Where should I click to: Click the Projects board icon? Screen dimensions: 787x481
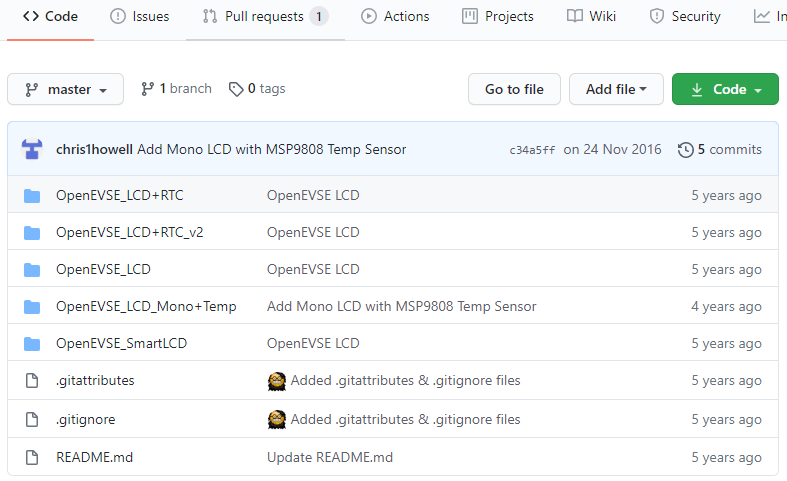point(470,17)
